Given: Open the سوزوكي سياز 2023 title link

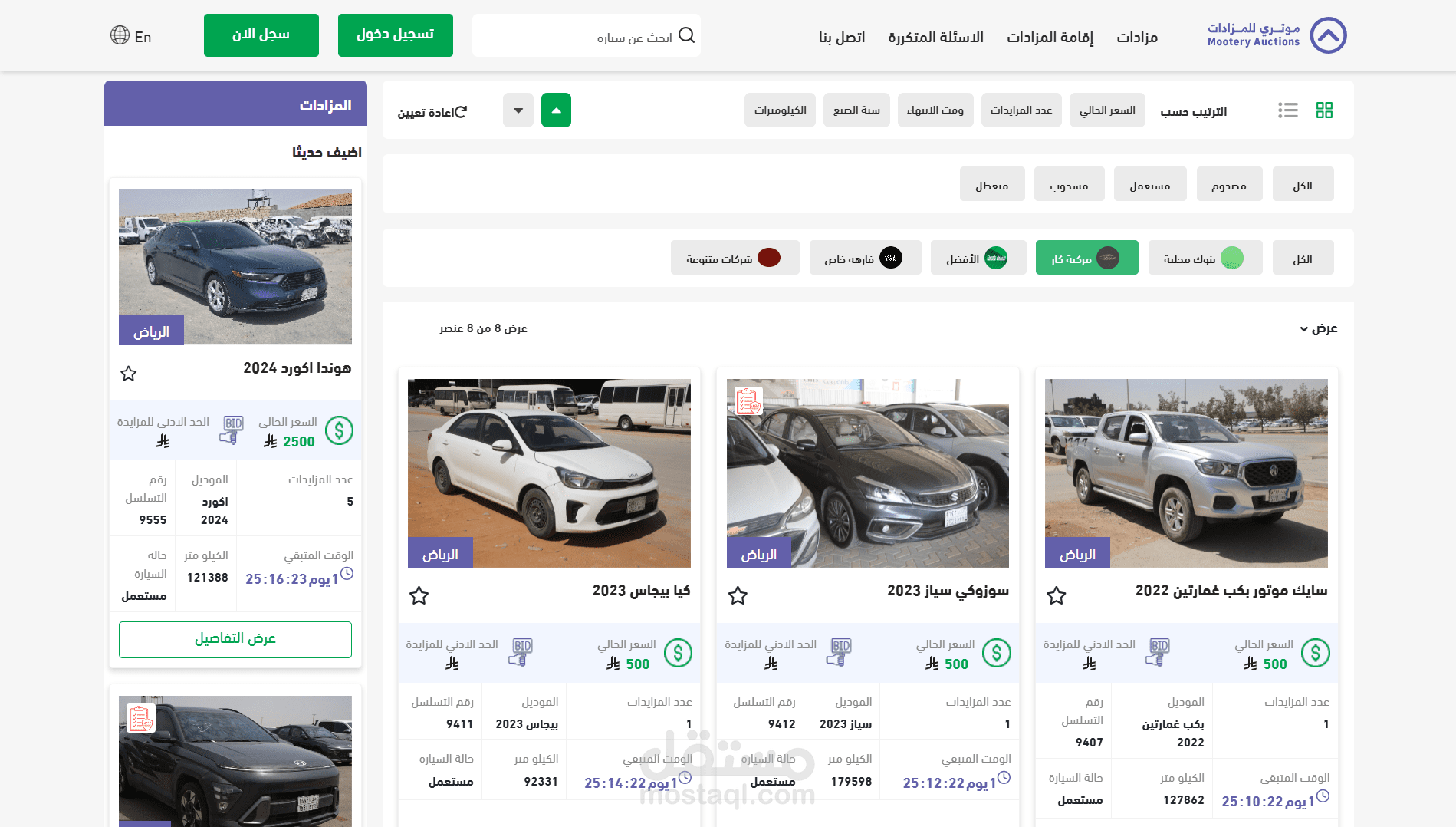Looking at the screenshot, I should coord(948,591).
